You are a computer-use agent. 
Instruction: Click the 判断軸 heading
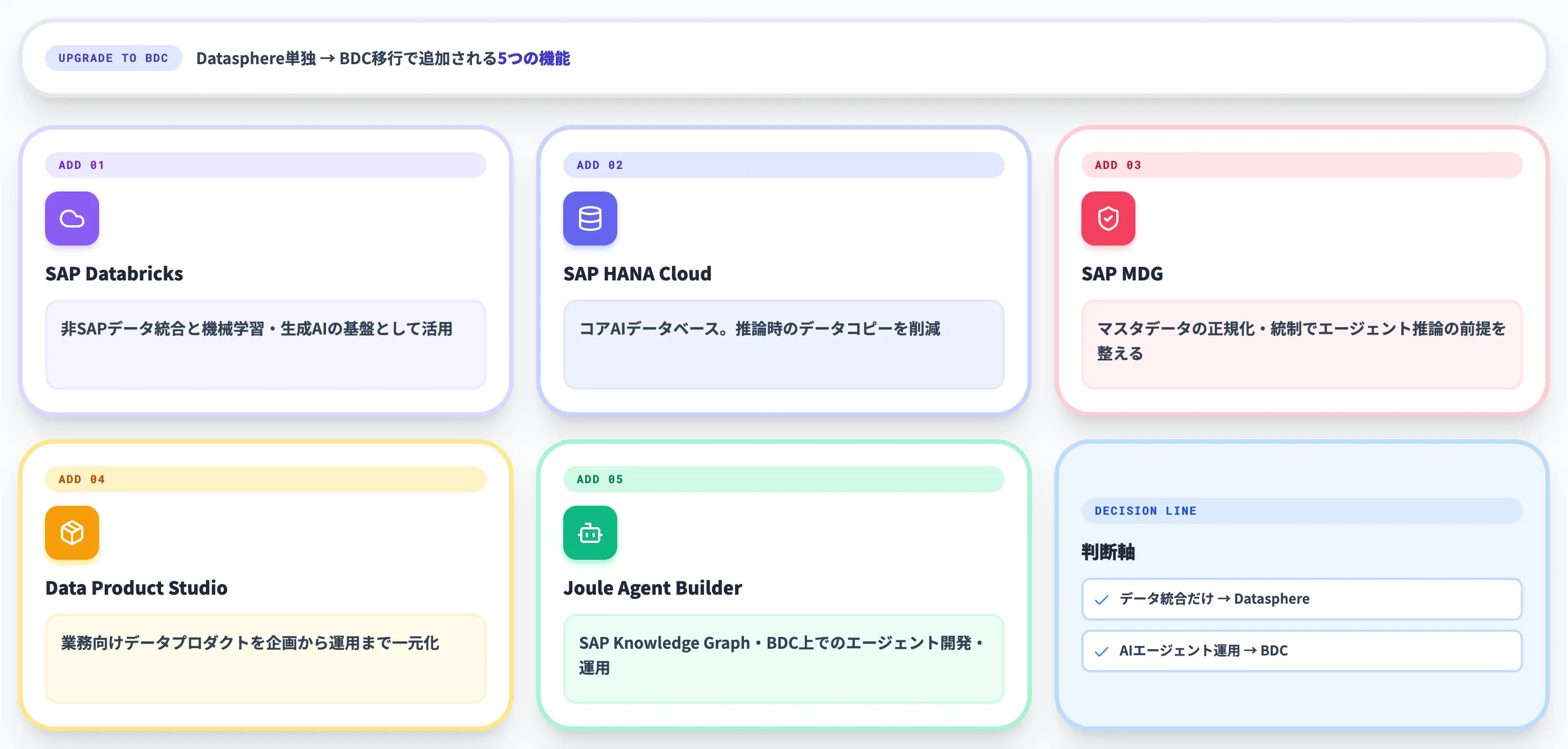point(1108,552)
